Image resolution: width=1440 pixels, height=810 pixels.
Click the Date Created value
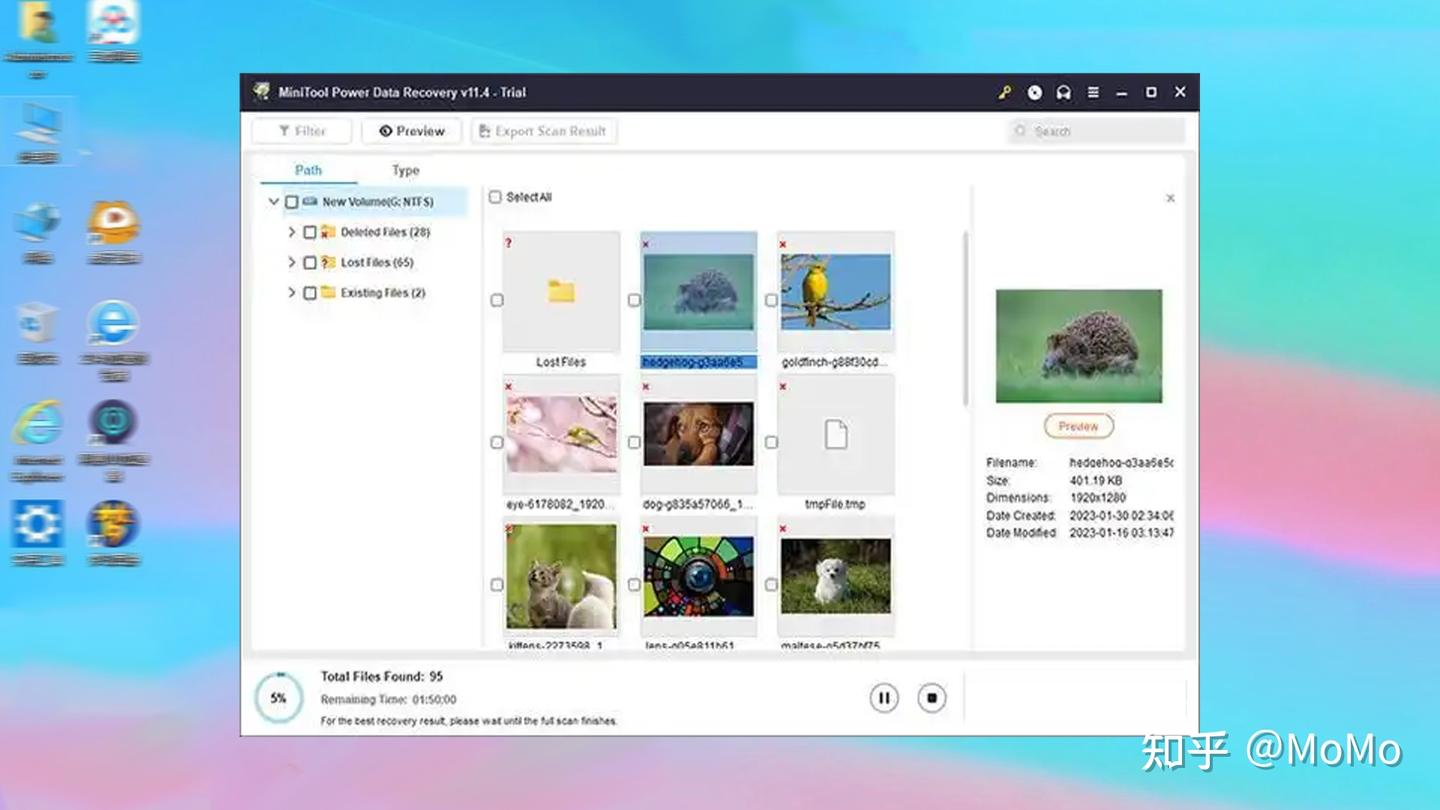pyautogui.click(x=1122, y=516)
